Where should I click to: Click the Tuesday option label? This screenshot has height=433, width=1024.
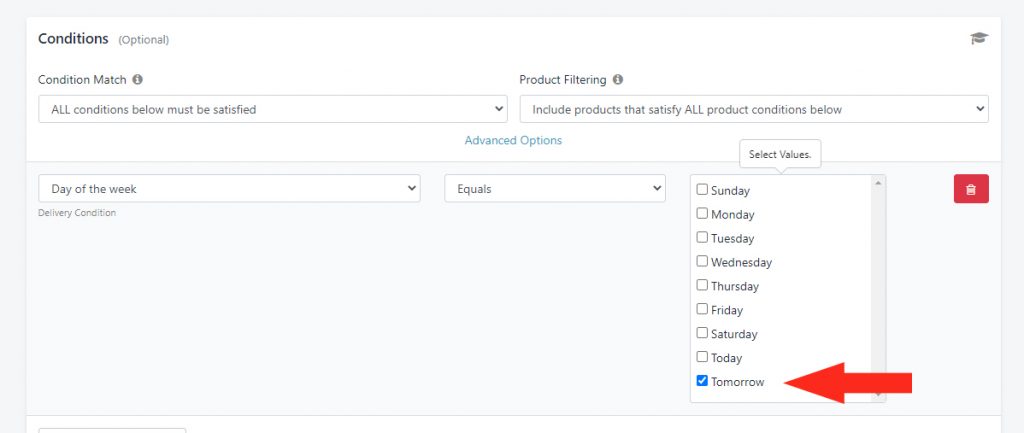[732, 238]
